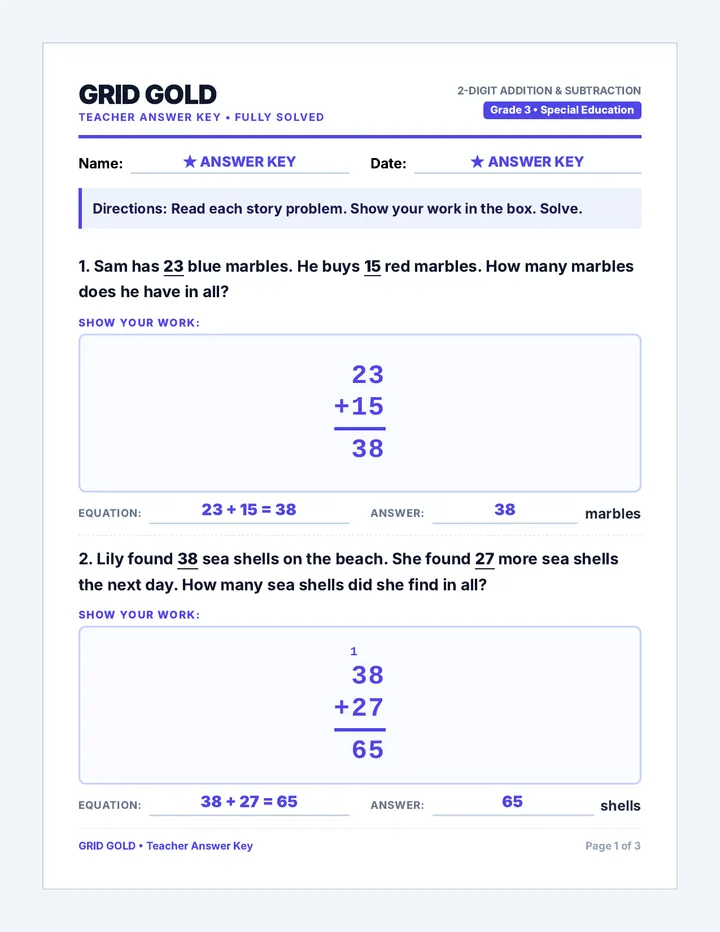This screenshot has height=932, width=720.
Task: Click the Name answer key field
Action: coord(240,162)
